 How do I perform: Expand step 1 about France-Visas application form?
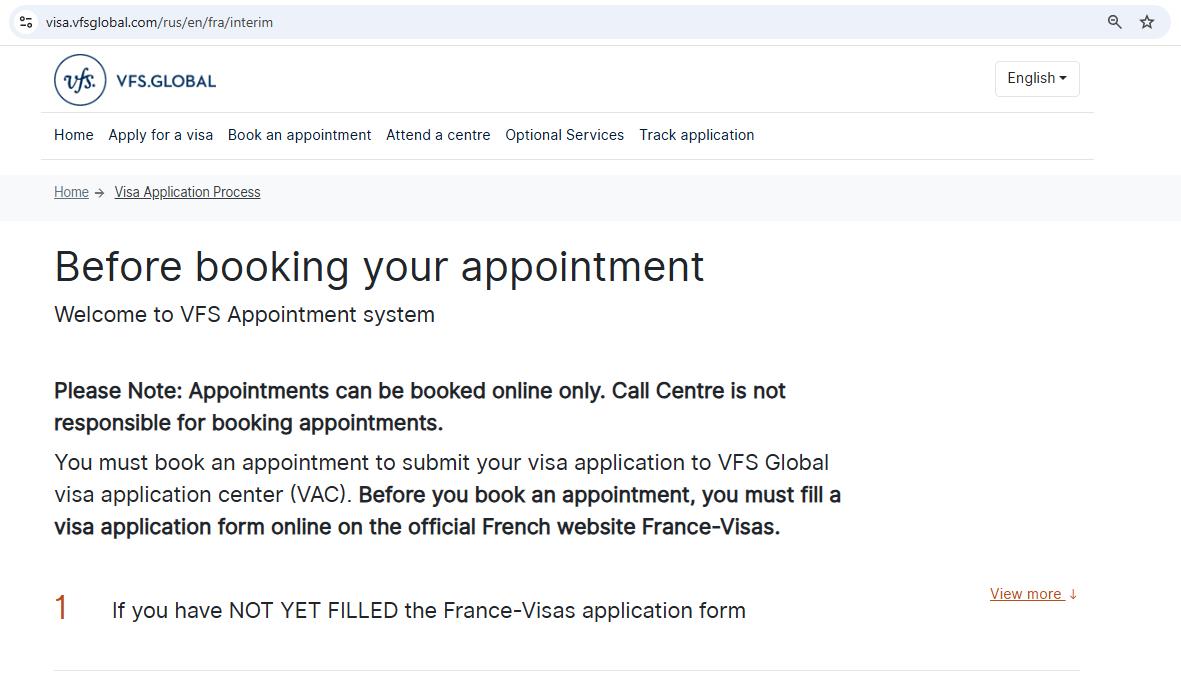coord(428,610)
